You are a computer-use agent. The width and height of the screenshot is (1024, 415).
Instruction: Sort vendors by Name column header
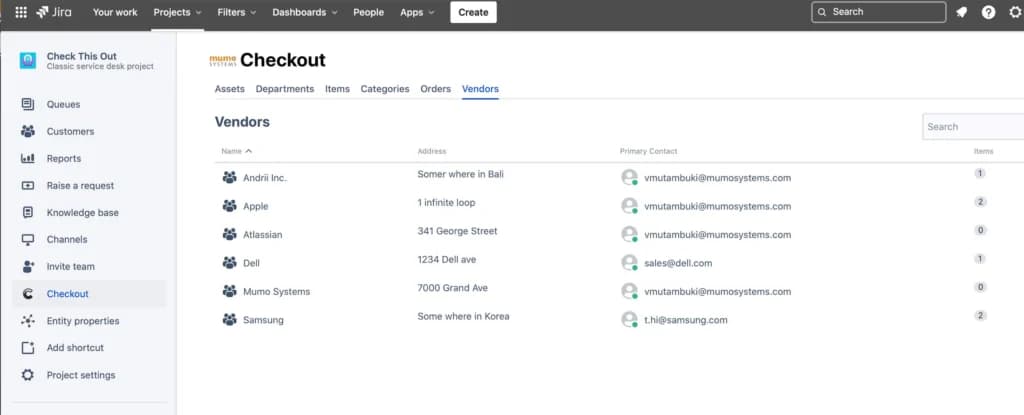tap(236, 151)
